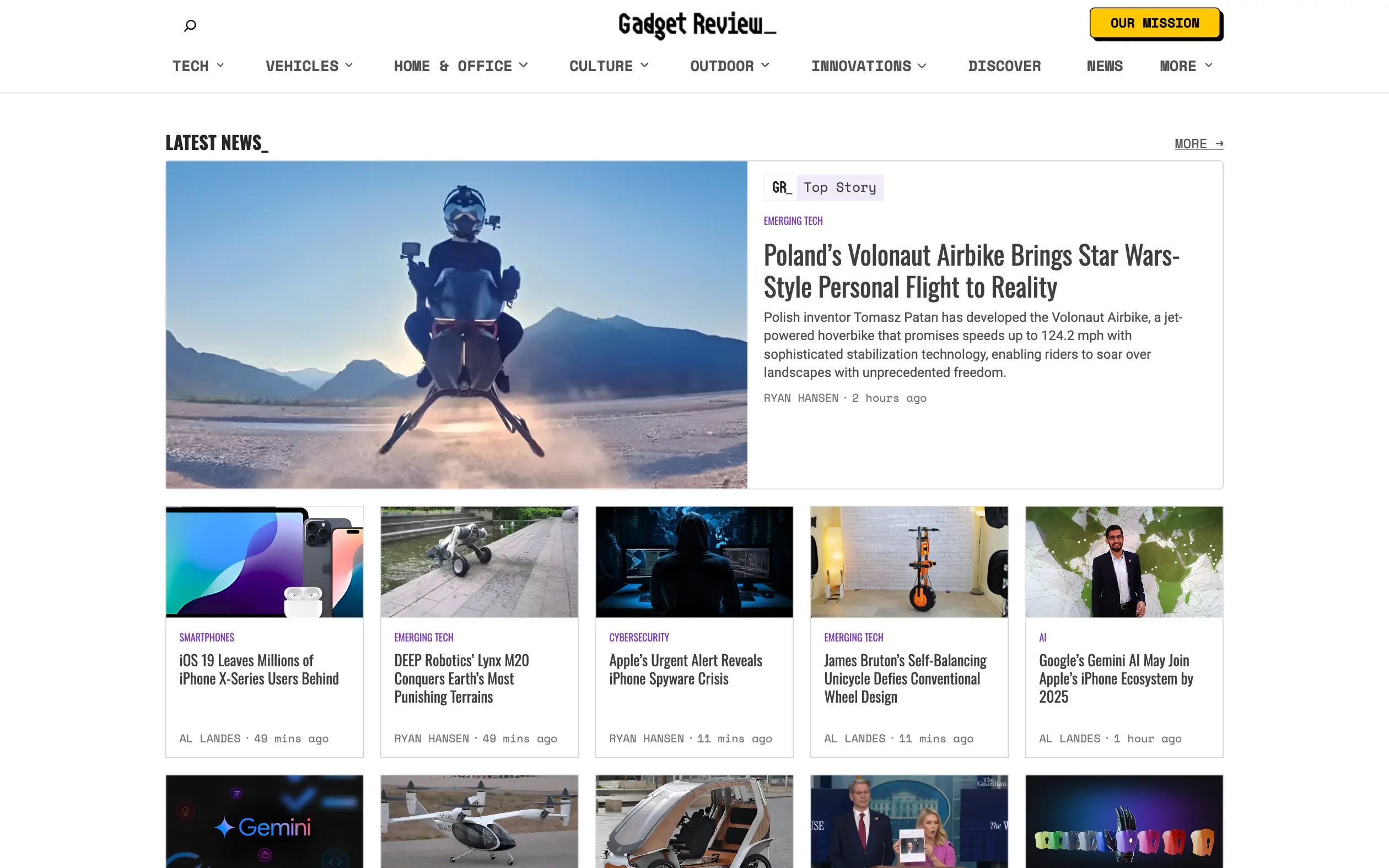1389x868 pixels.
Task: Open the Apple's Urgent Alert headline
Action: pos(685,670)
